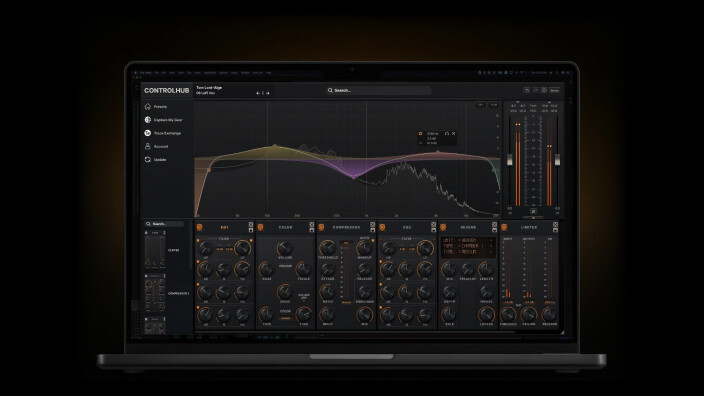Click the input level fader handle
The width and height of the screenshot is (704, 396).
pos(510,159)
